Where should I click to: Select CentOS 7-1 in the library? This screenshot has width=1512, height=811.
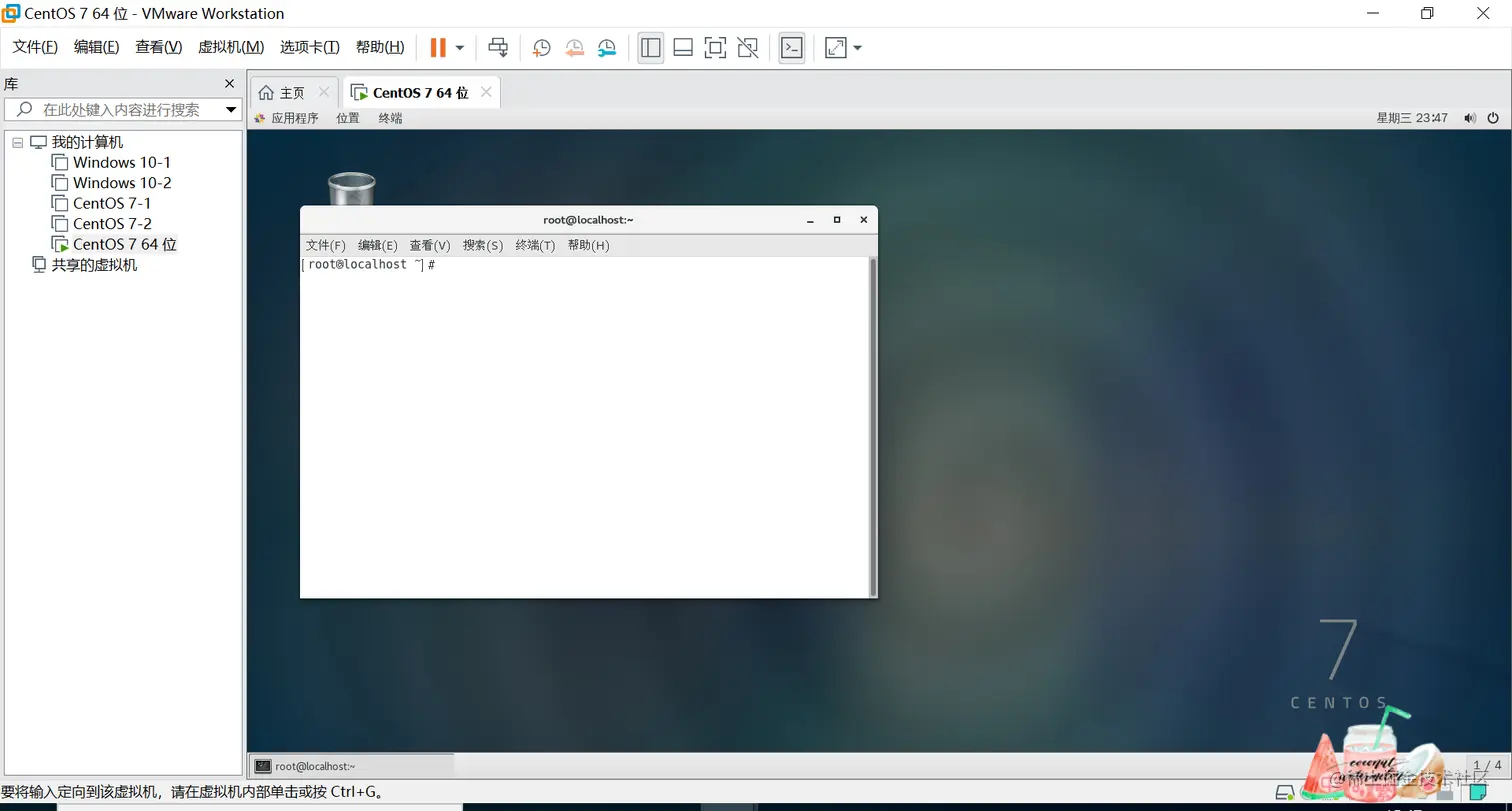[111, 203]
